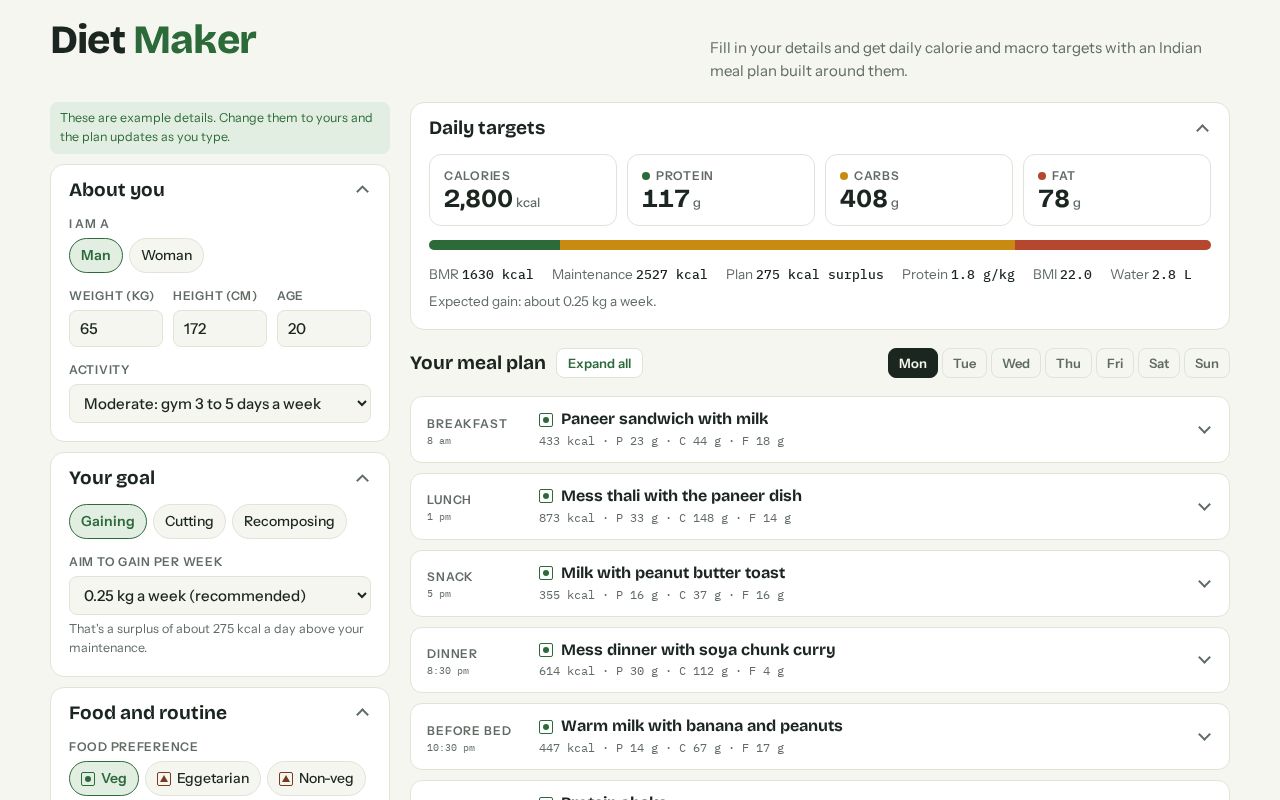
Task: Set food preference to Eggetarian
Action: click(203, 778)
